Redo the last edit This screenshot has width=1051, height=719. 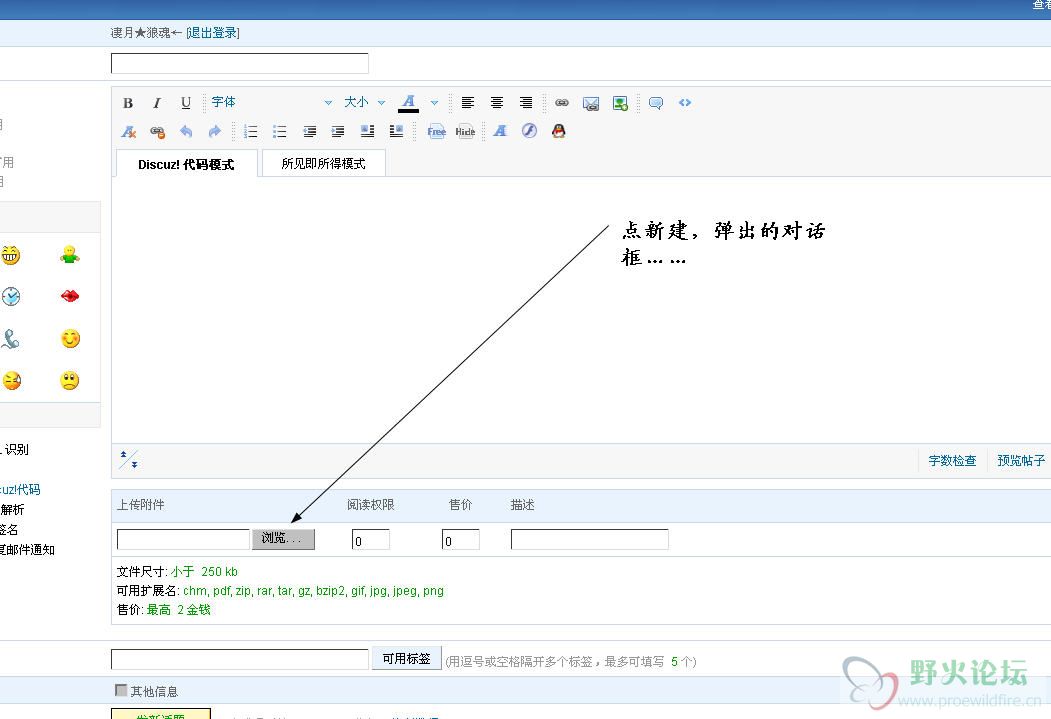tap(214, 131)
